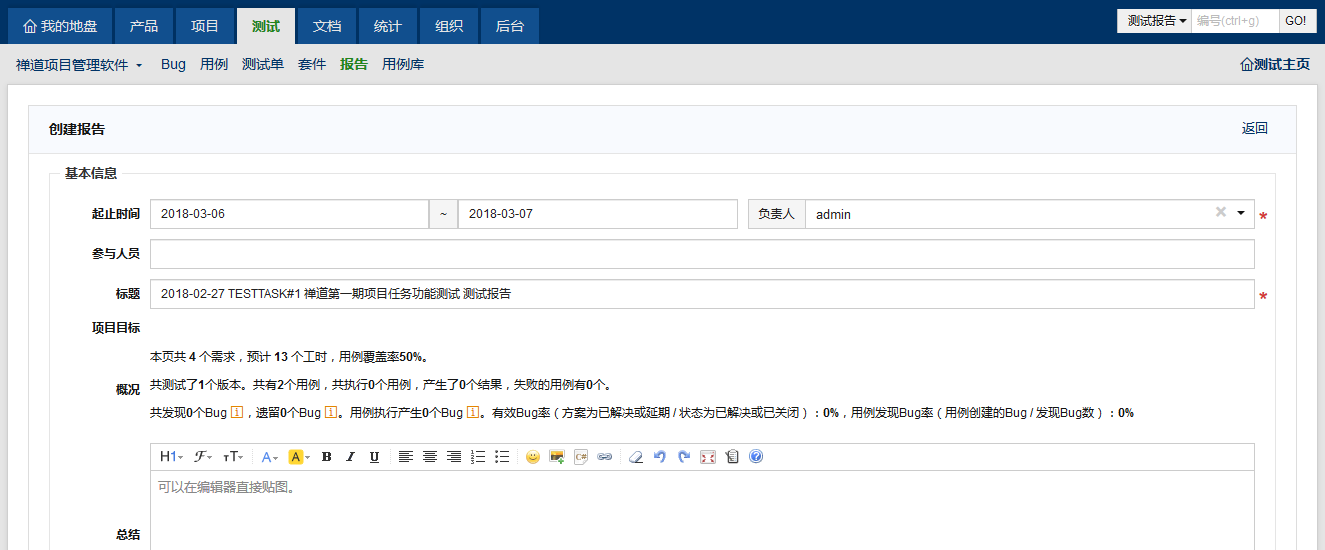This screenshot has width=1325, height=550.
Task: Go to 我的地盘 tab
Action: point(61,26)
